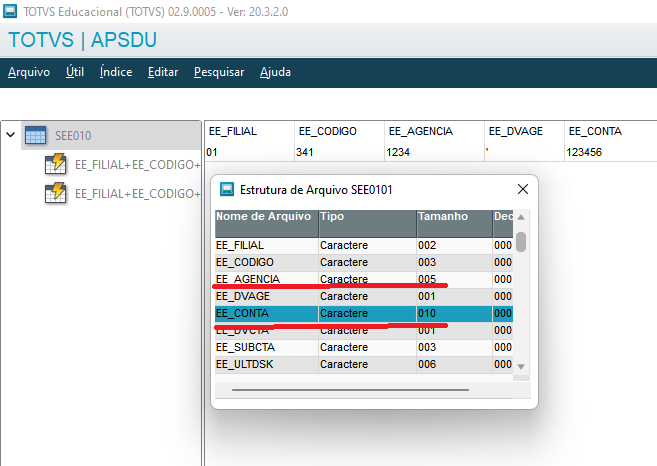Viewport: 657px width, 466px height.
Task: Select the EE_CONTA row in structure dialog
Action: tap(364, 313)
